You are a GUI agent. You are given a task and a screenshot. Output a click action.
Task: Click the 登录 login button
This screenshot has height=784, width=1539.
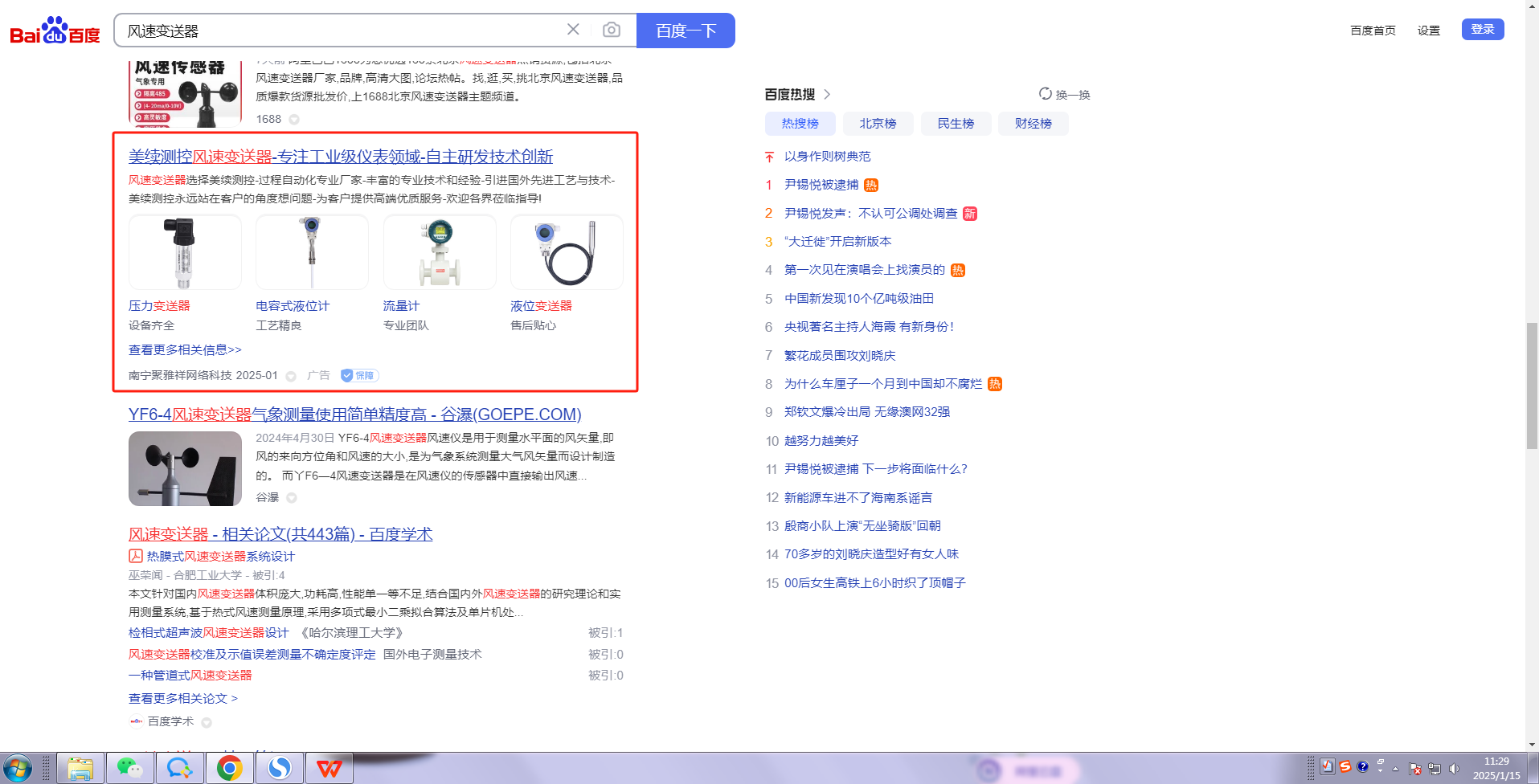(1483, 30)
